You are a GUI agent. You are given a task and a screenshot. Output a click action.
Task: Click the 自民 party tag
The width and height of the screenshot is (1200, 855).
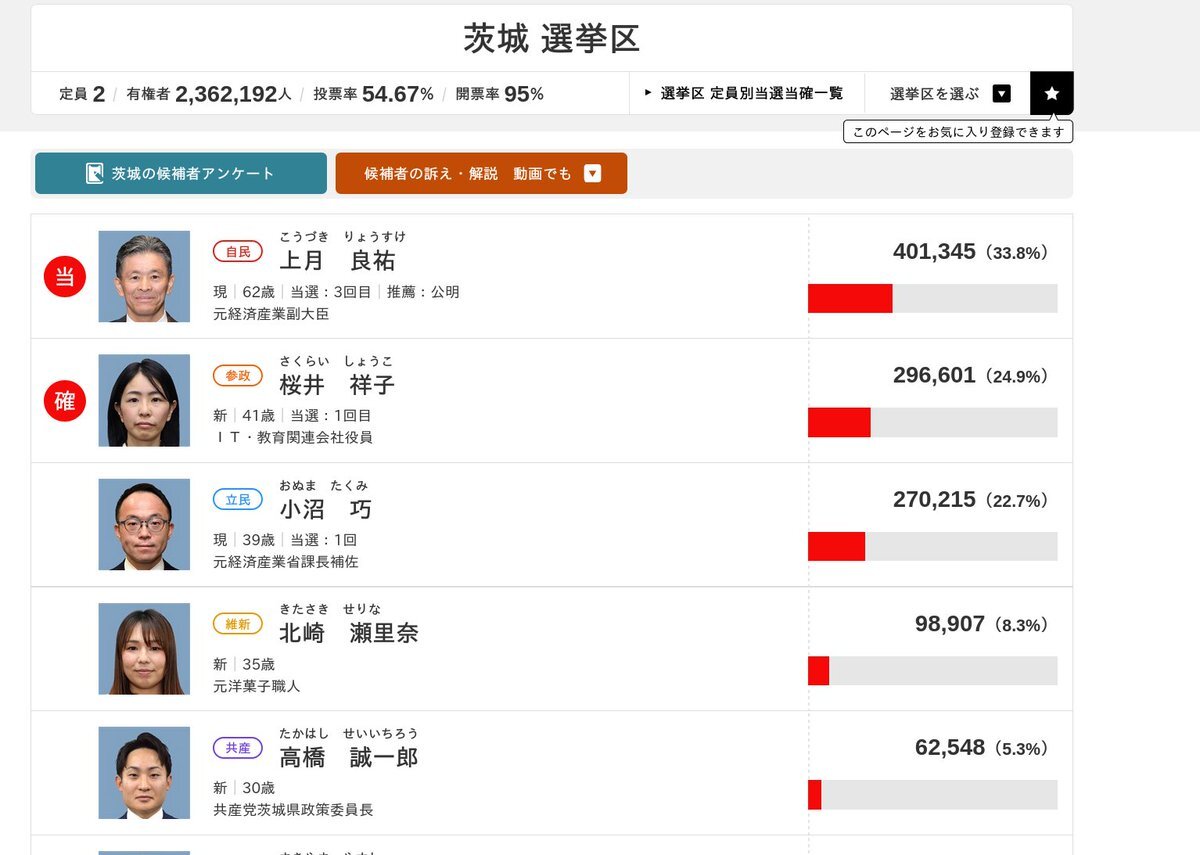[238, 252]
